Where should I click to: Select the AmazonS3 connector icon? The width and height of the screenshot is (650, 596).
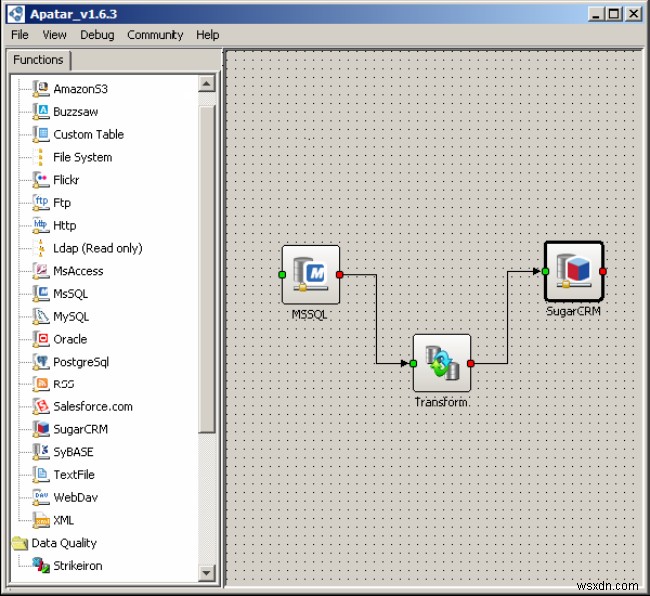coord(41,89)
